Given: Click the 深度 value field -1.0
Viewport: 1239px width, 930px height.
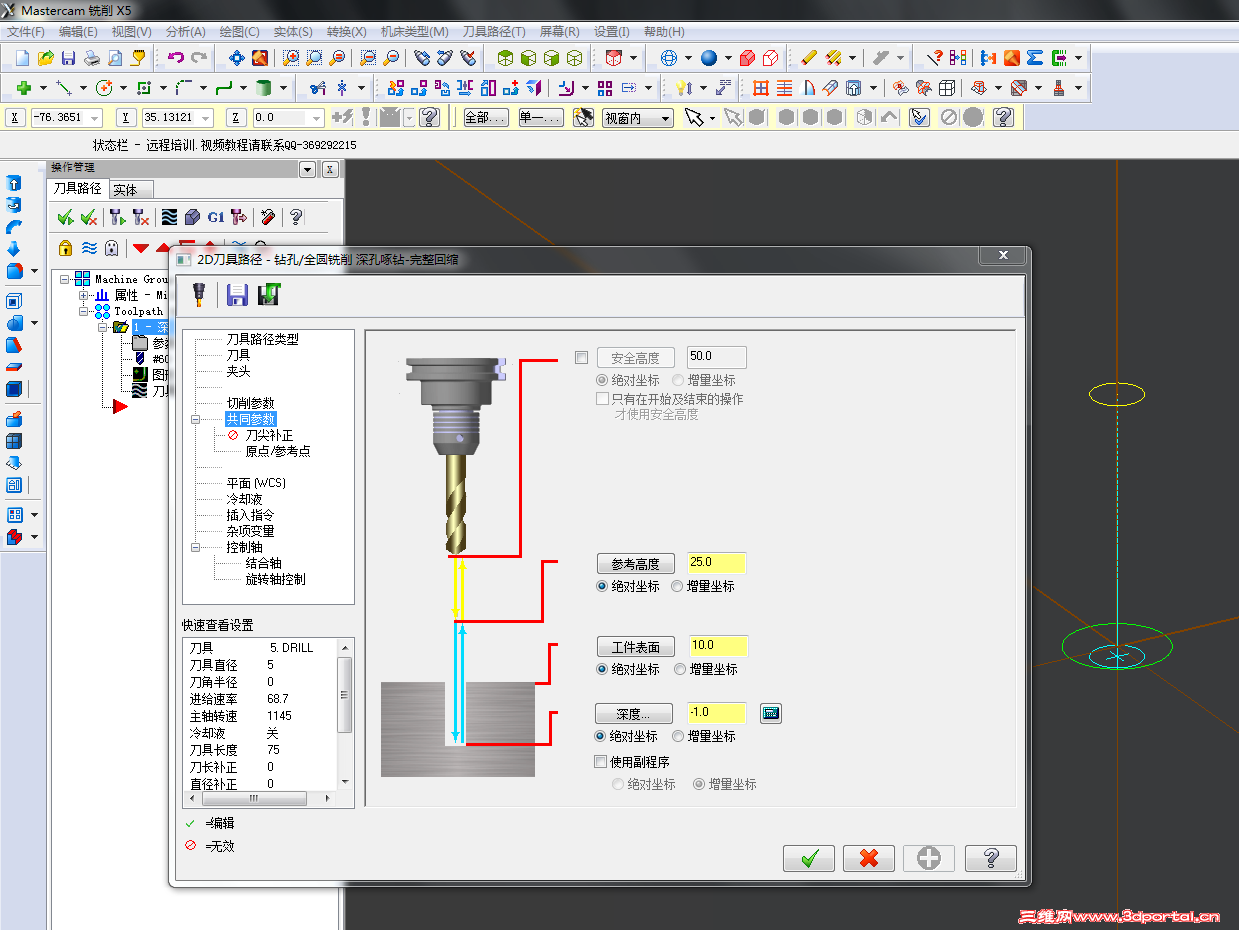Looking at the screenshot, I should click(717, 713).
